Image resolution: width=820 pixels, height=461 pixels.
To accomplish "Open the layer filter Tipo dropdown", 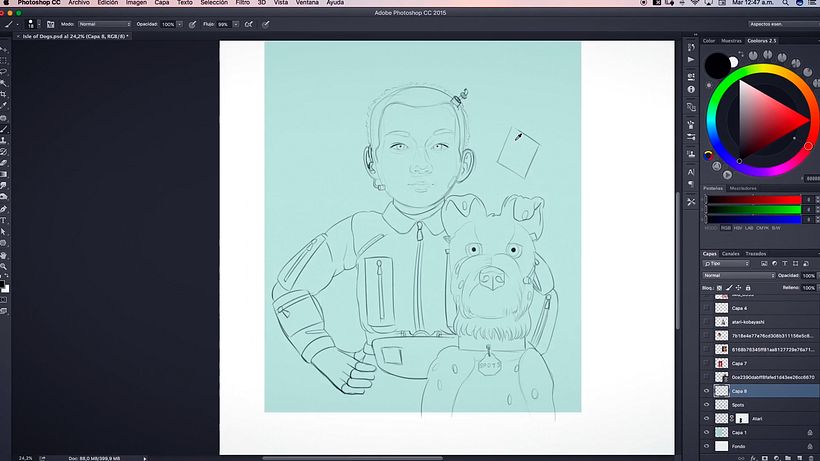I will tap(726, 263).
